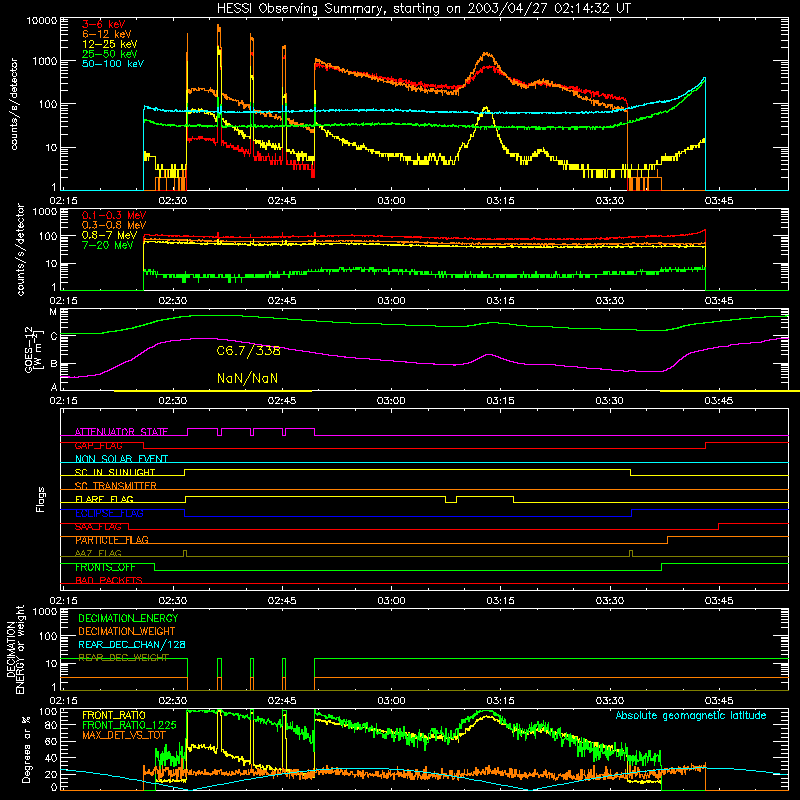
Task: Click the GOES magenta curve bump near 03:13
Action: tap(489, 355)
